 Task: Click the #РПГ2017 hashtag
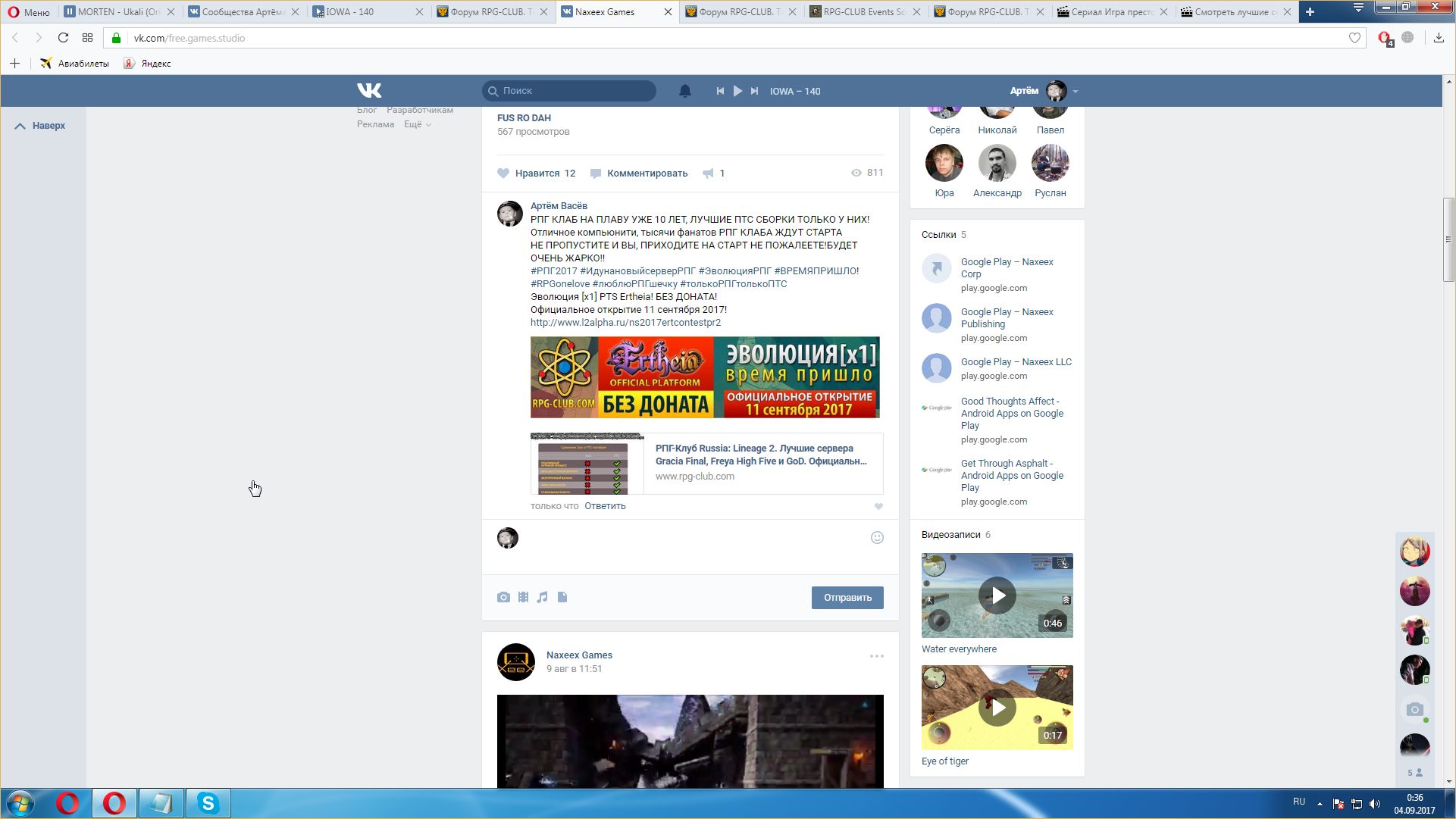553,271
